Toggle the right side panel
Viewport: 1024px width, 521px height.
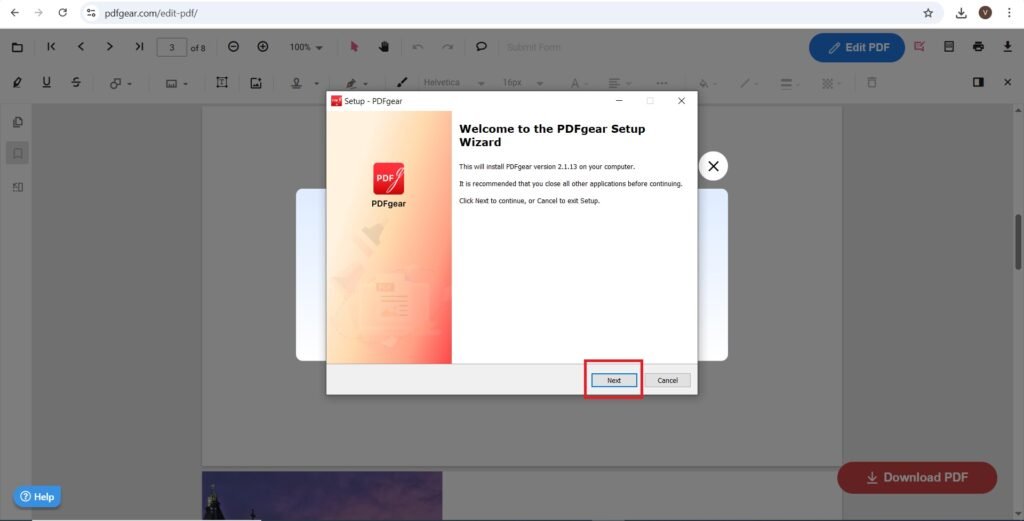tap(978, 82)
